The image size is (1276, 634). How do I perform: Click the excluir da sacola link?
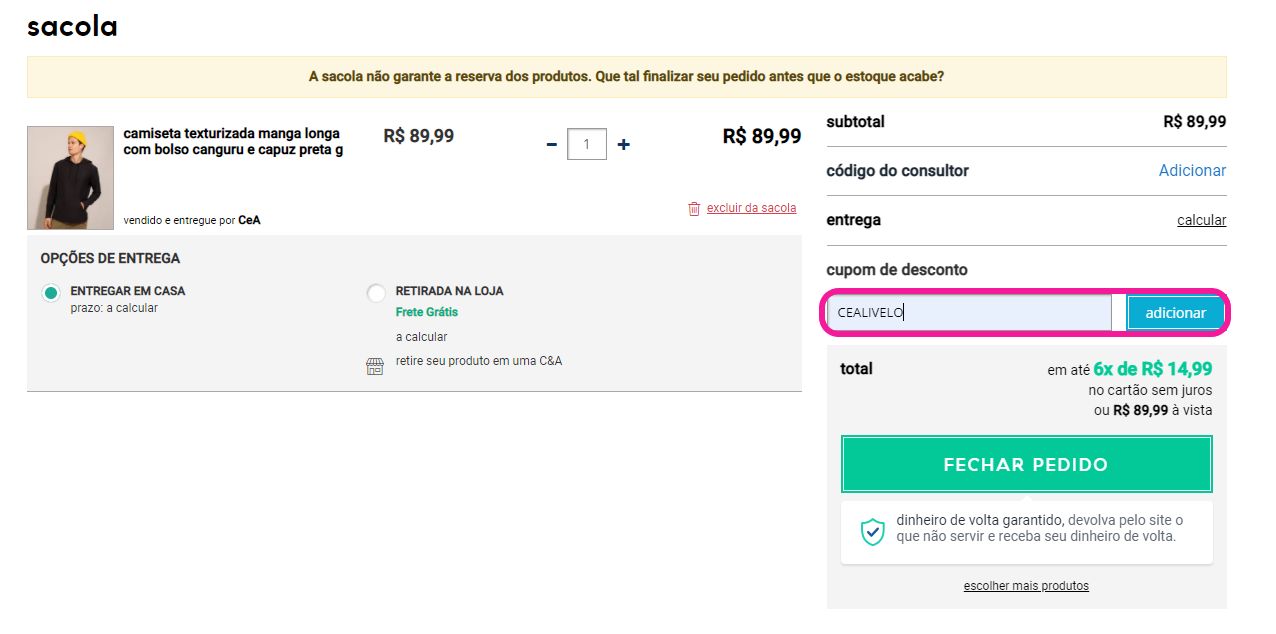751,208
